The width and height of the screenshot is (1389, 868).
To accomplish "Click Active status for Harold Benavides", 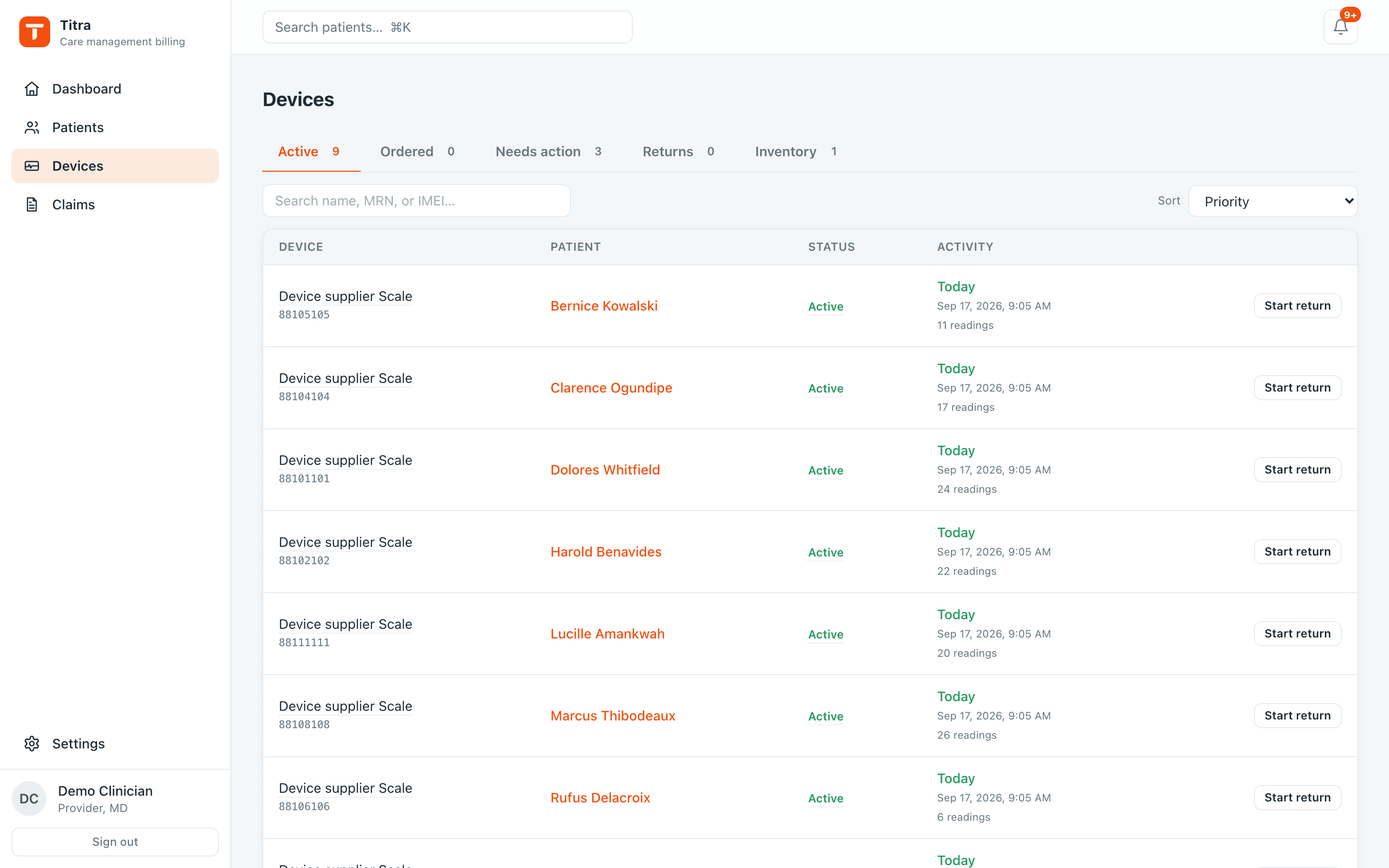I will pyautogui.click(x=825, y=552).
